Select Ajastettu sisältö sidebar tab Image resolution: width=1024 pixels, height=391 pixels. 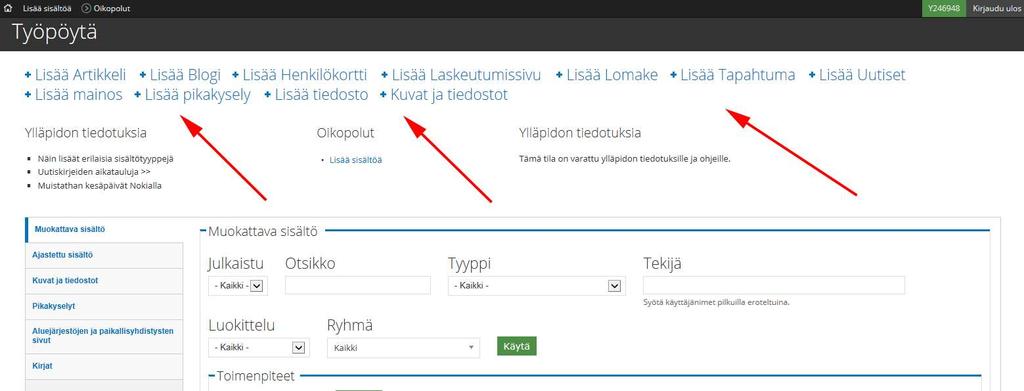104,255
